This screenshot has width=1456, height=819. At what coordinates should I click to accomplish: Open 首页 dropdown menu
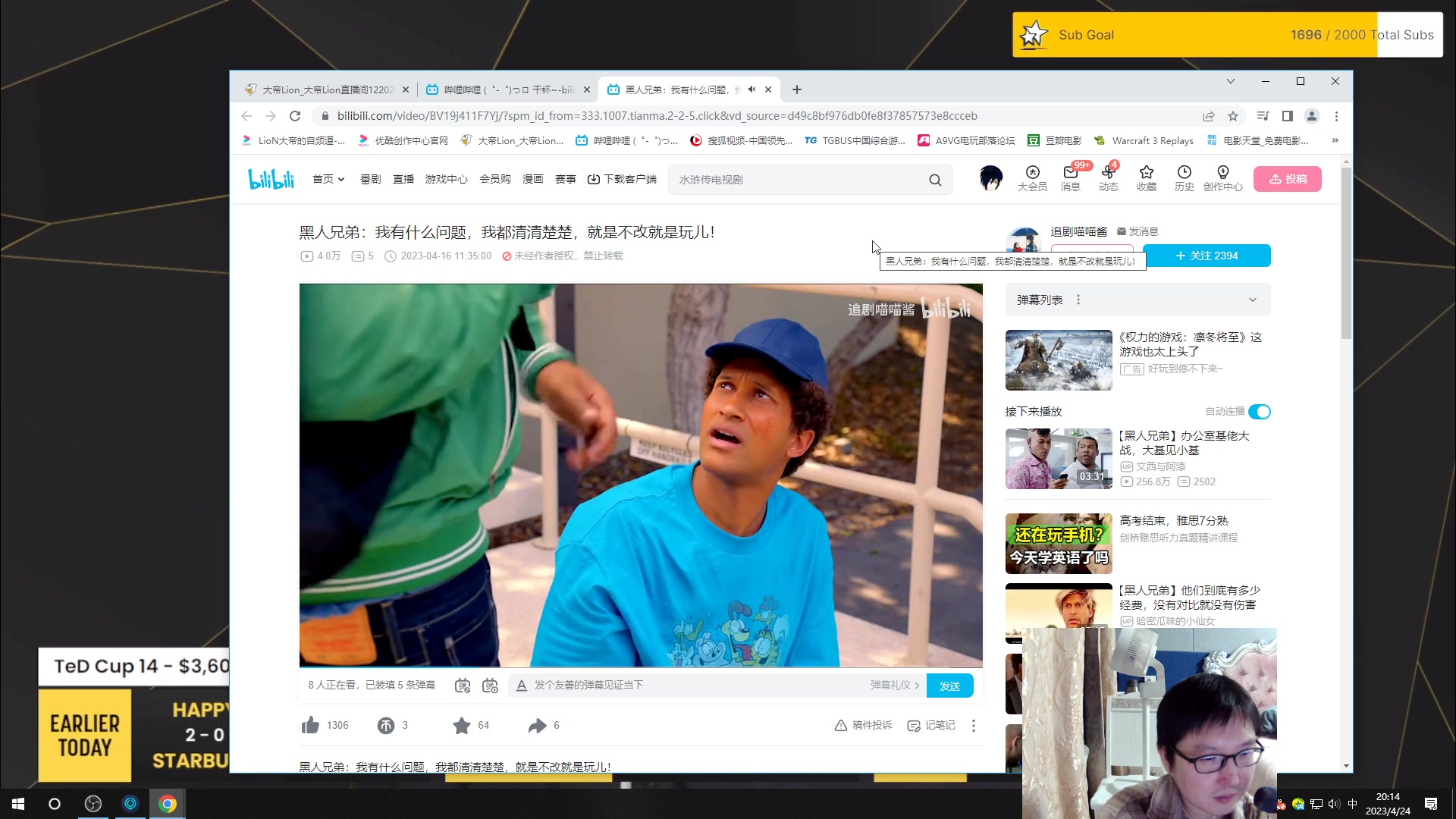(328, 179)
